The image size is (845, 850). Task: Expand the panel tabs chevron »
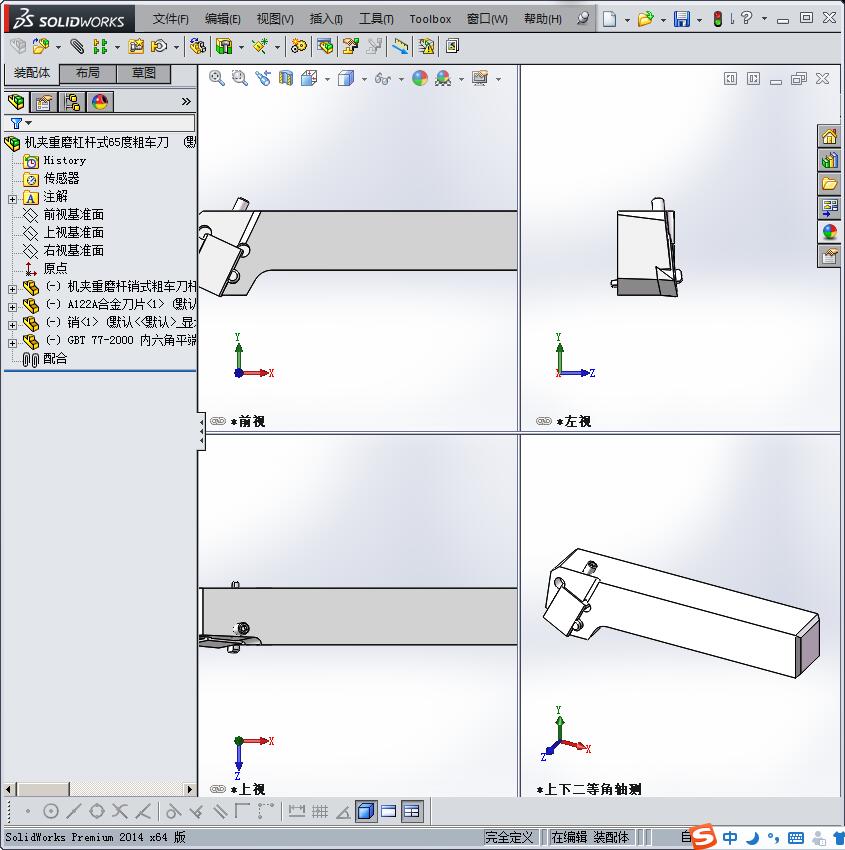click(186, 101)
